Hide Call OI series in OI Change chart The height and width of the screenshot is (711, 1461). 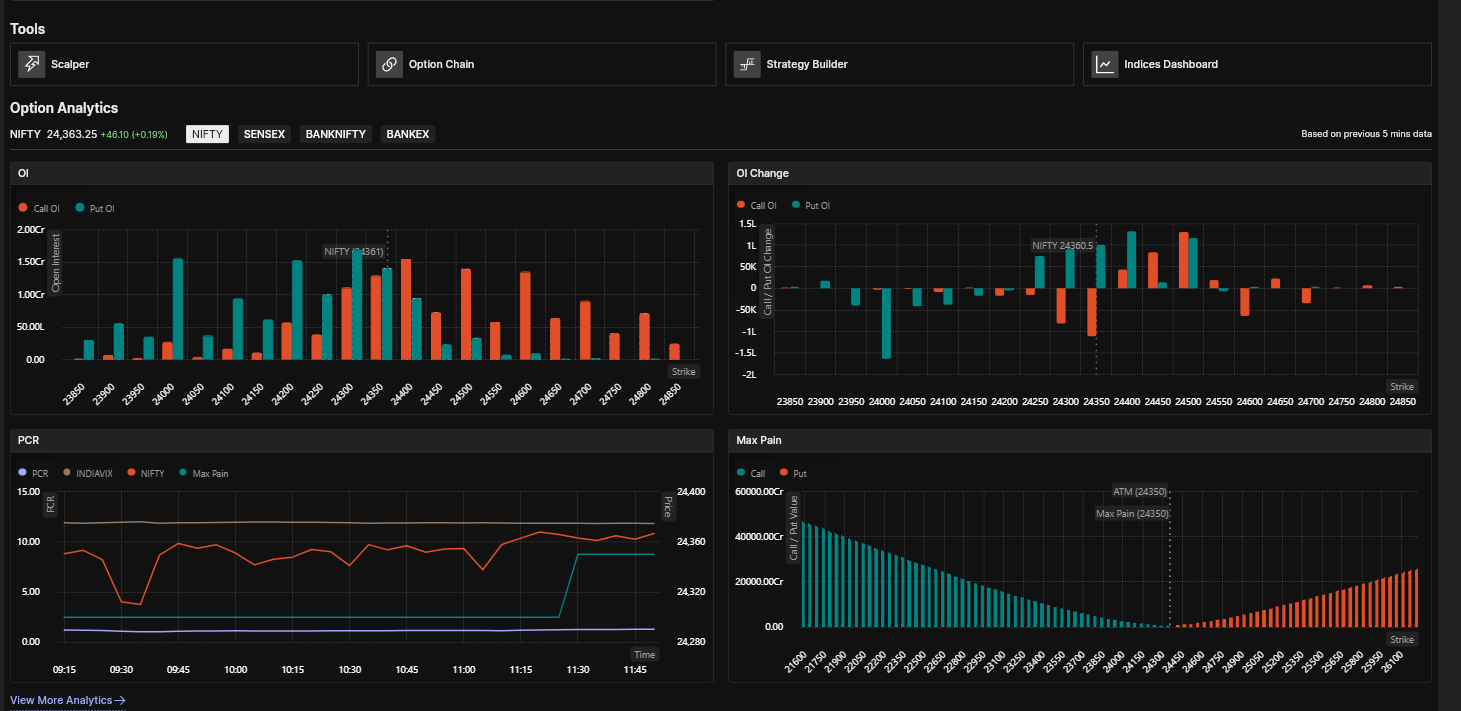pyautogui.click(x=756, y=205)
